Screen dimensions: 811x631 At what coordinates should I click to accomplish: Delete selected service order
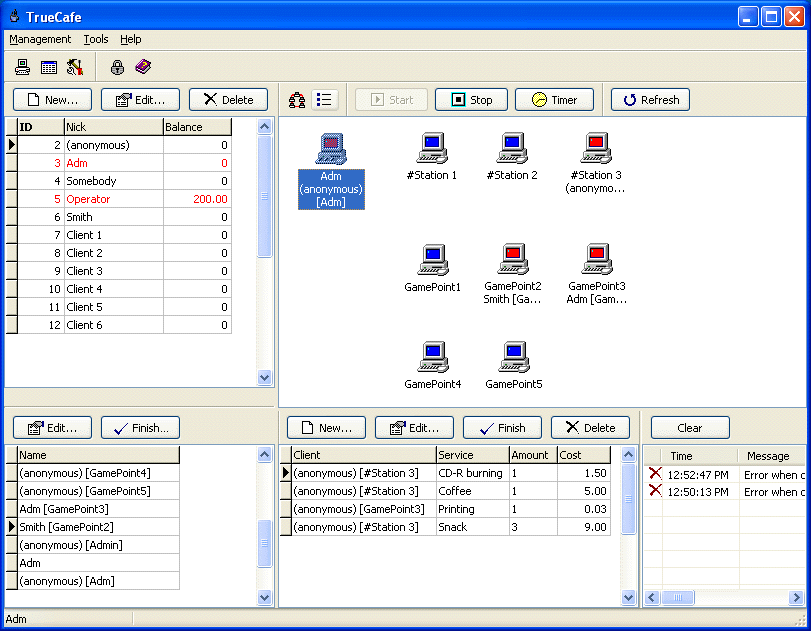pos(590,428)
